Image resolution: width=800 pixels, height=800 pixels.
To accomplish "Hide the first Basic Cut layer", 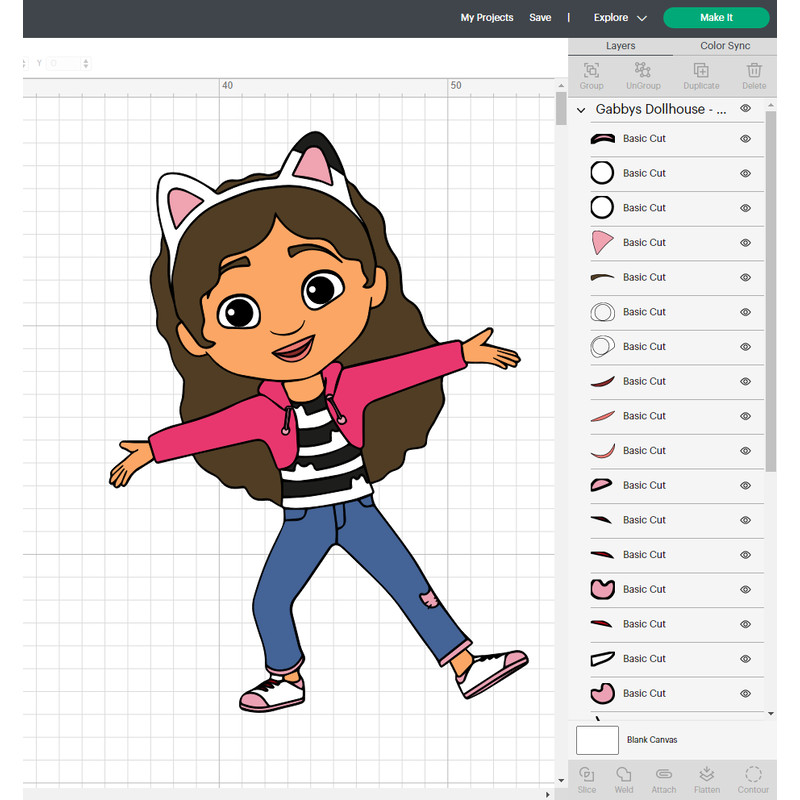I will click(x=745, y=138).
